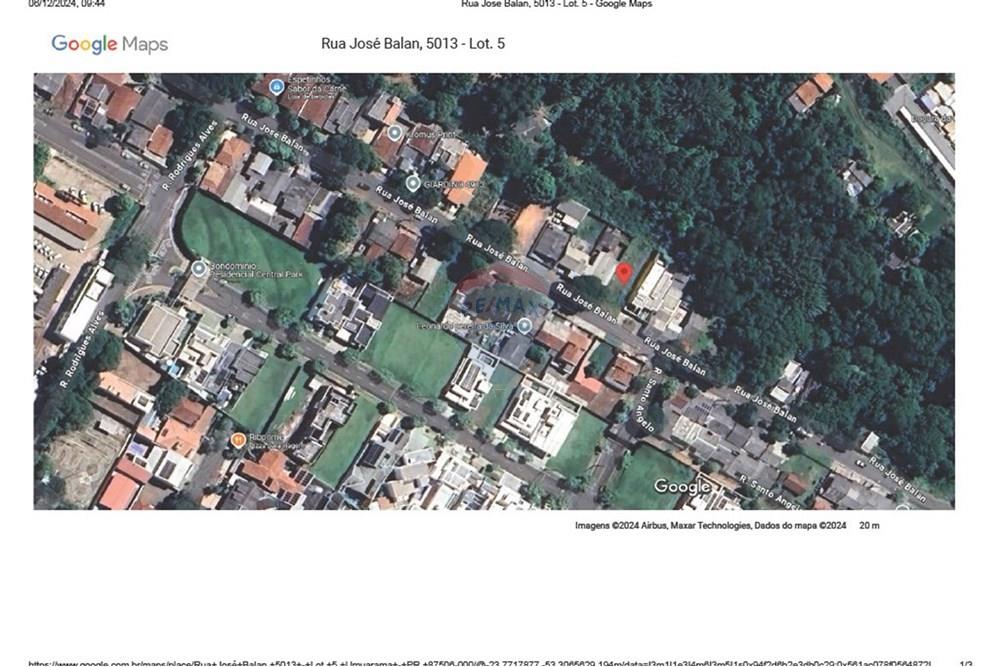Select the title Rua José Balan, 5013

pos(410,44)
